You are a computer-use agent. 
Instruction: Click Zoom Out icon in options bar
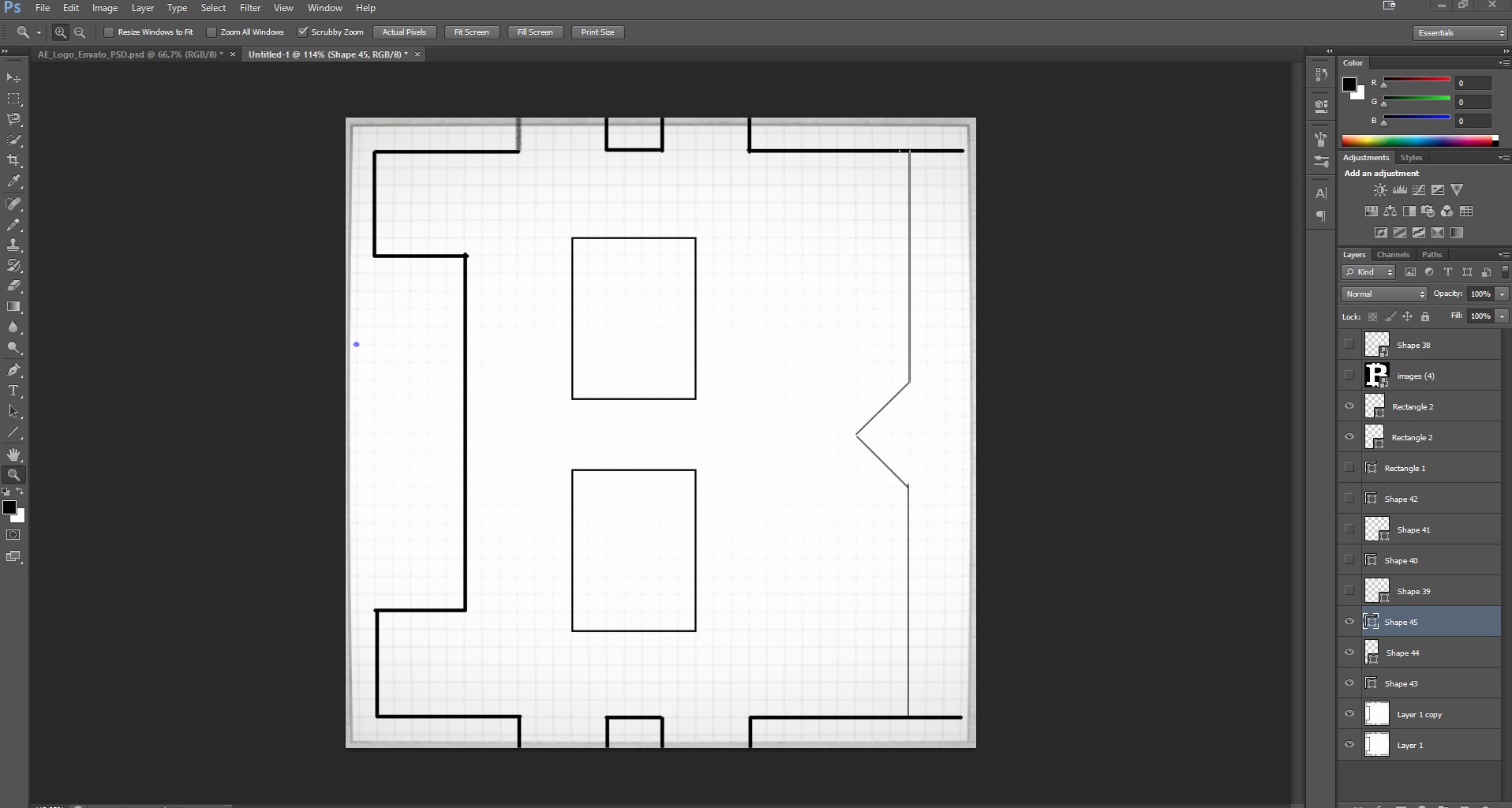(x=80, y=32)
